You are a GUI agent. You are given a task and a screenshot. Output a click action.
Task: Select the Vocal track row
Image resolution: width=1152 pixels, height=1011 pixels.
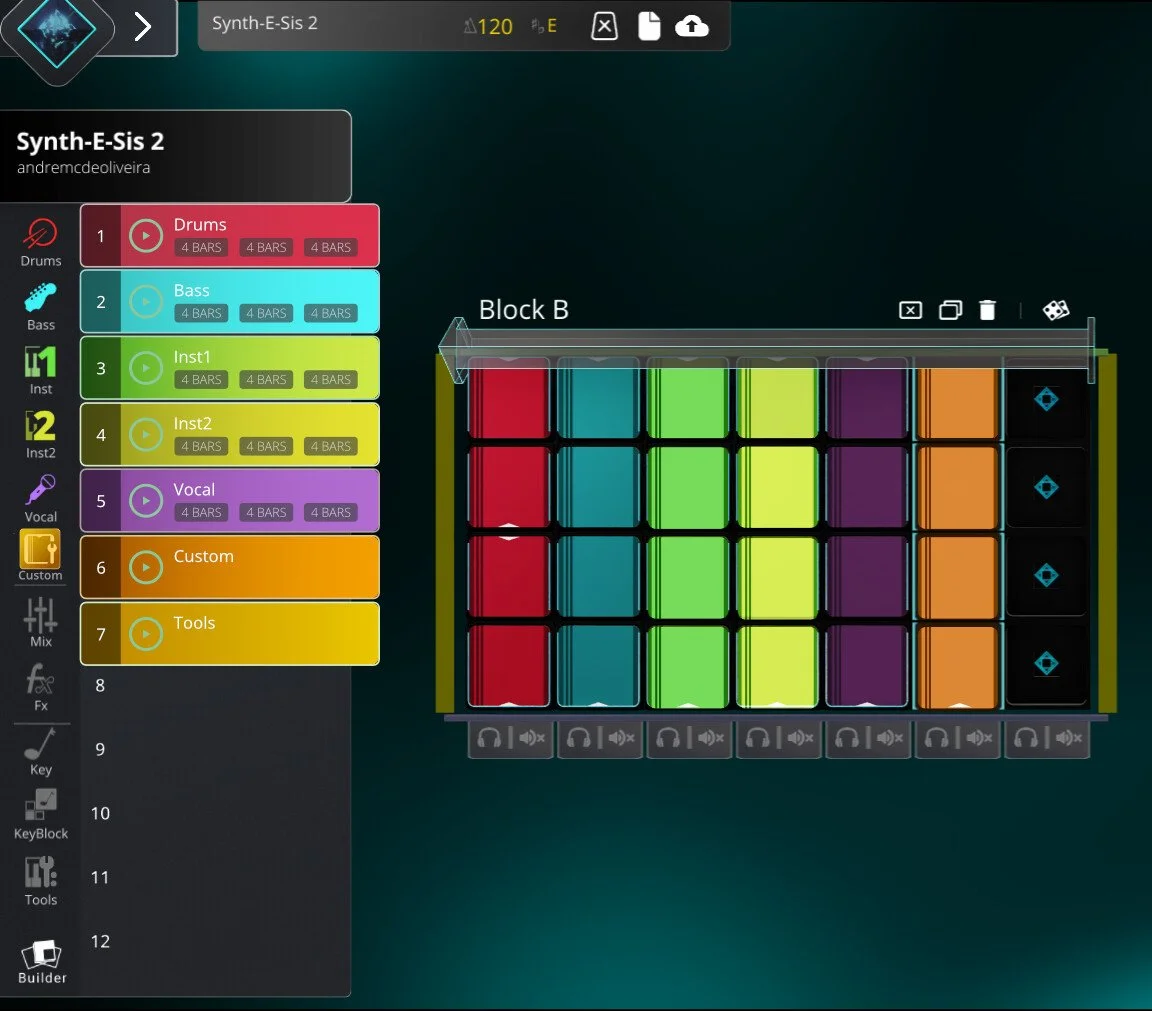[230, 500]
